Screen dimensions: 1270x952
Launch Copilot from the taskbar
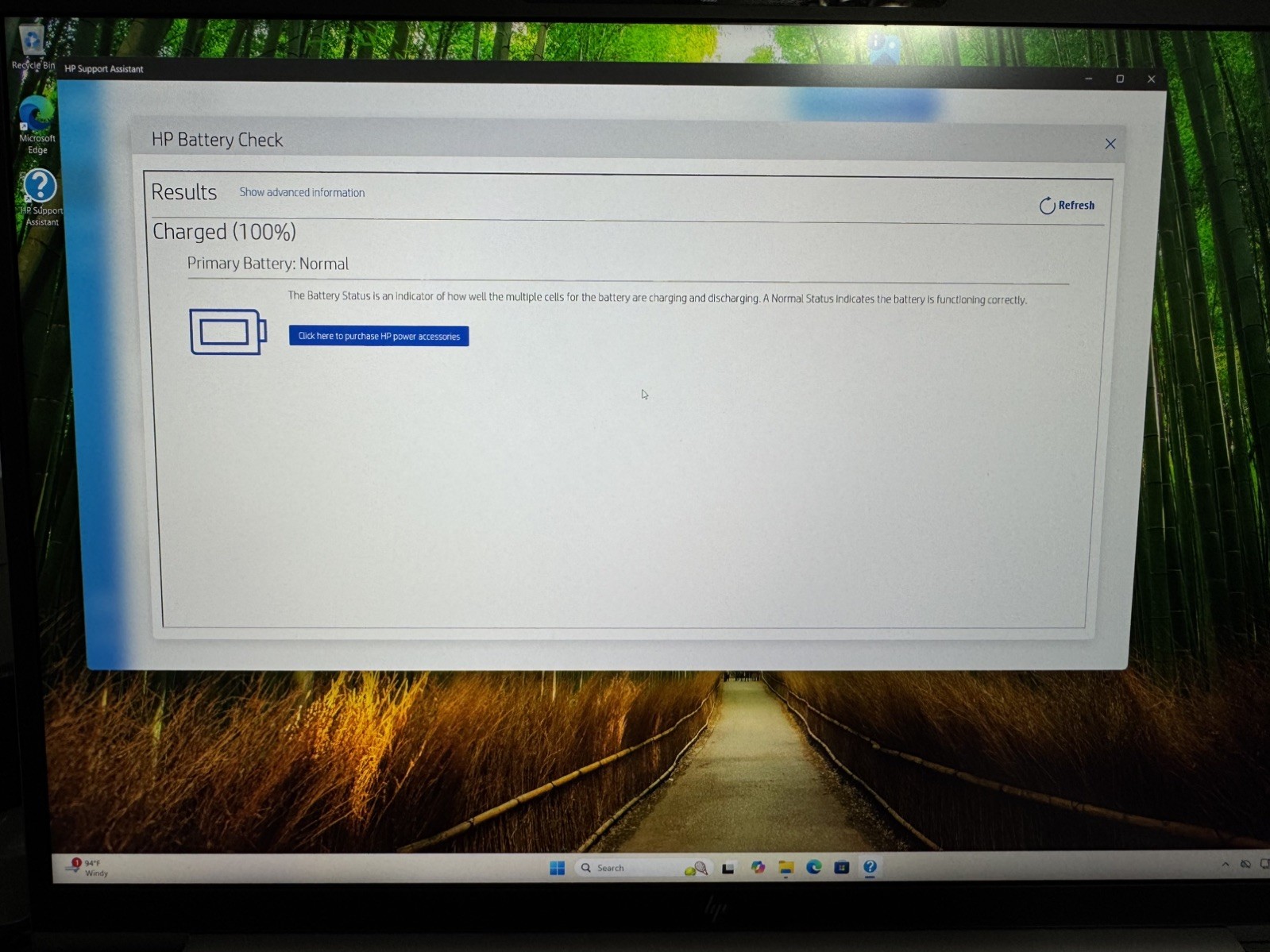click(x=758, y=867)
